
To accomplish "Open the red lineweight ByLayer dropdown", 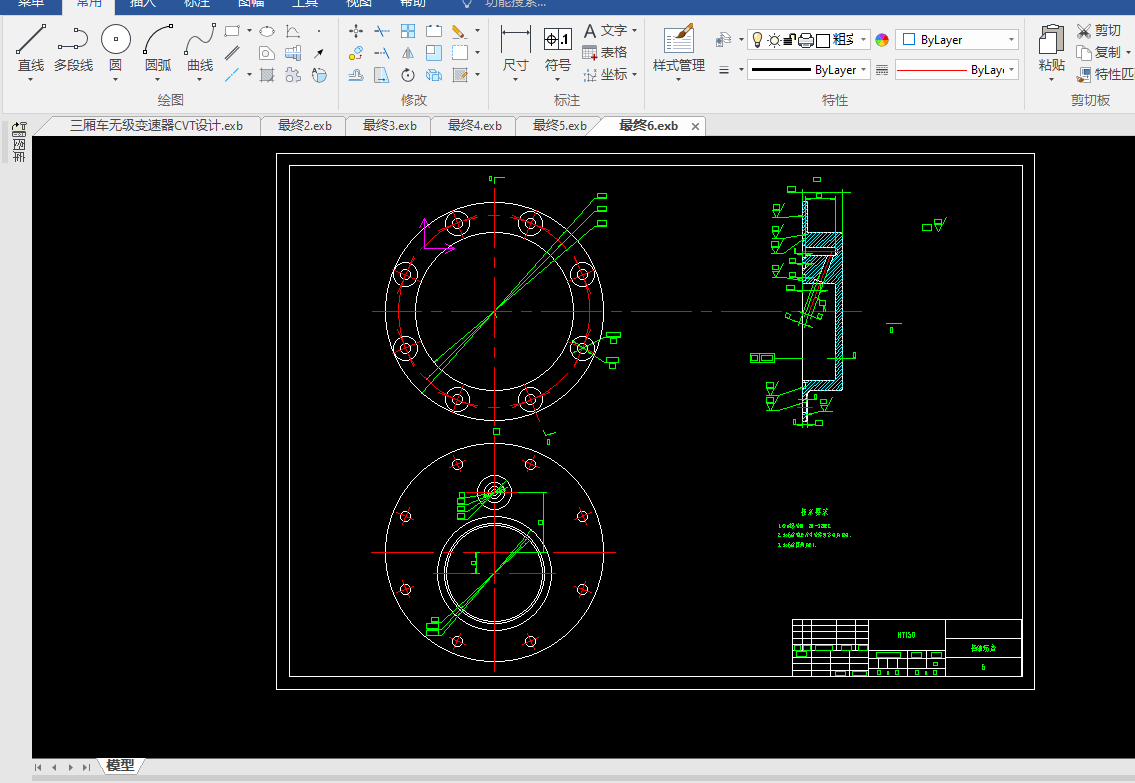I will point(957,70).
